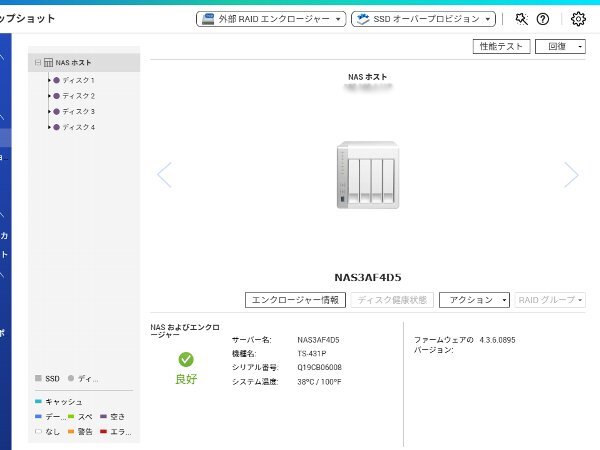Viewport: 600px width, 450px height.
Task: Expand the ディスク 1 arrow
Action: click(x=49, y=80)
